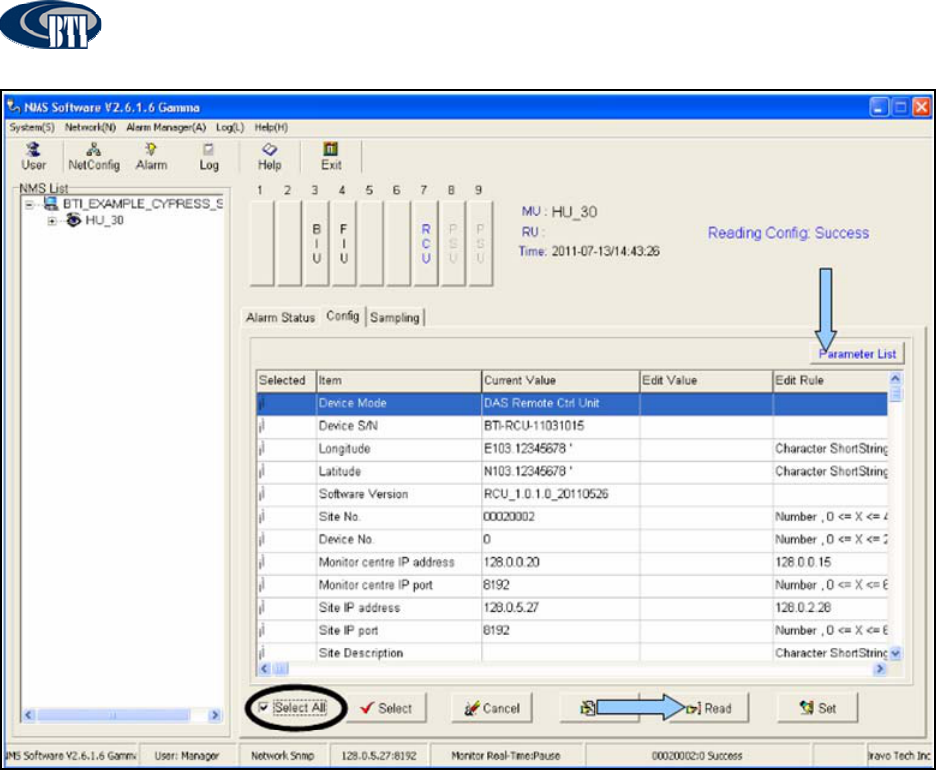Click the BTI_EXAMPLE_CYPRESS computer icon
The width and height of the screenshot is (936, 770).
tap(52, 204)
